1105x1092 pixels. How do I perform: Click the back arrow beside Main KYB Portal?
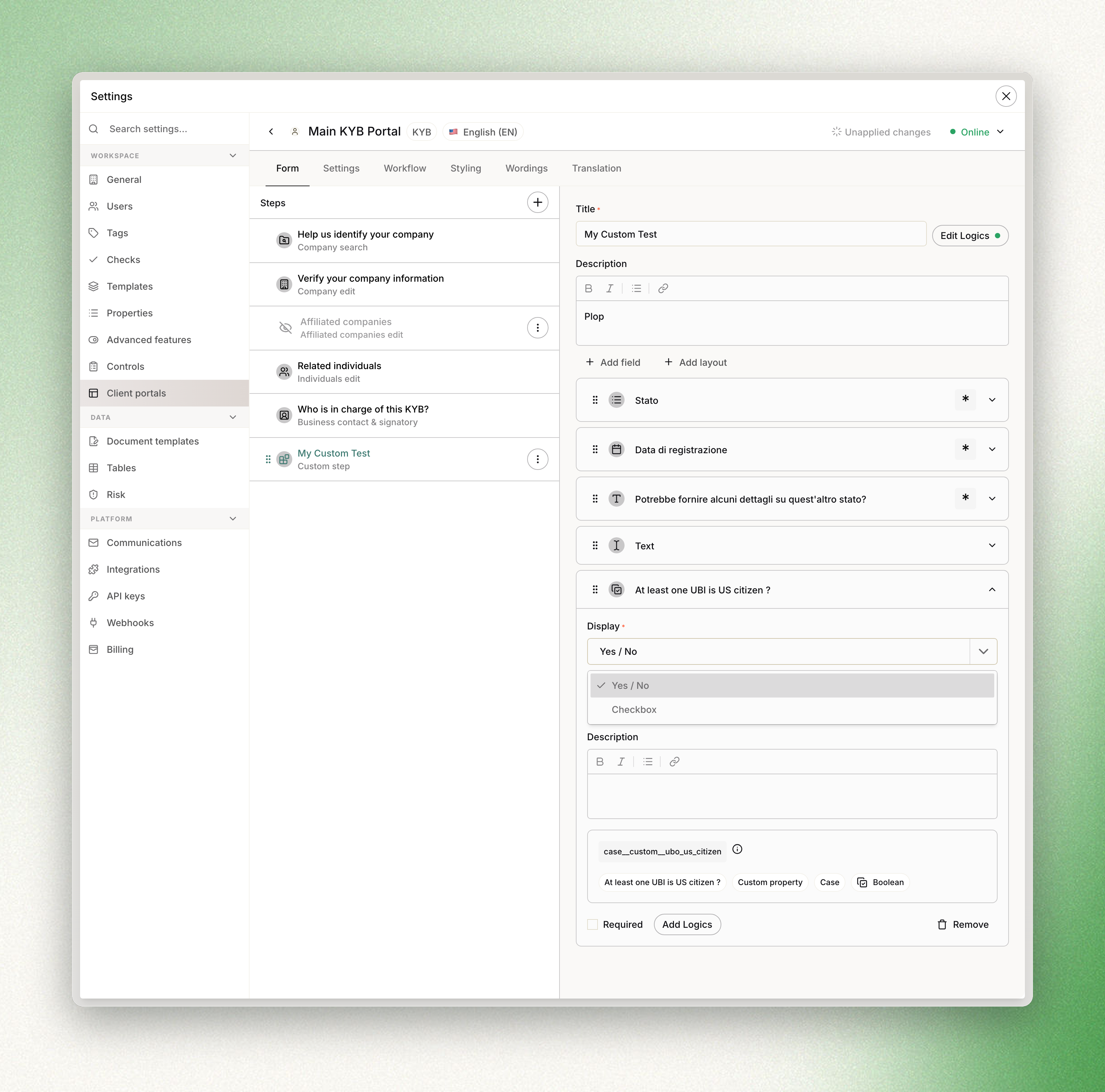[x=271, y=131]
